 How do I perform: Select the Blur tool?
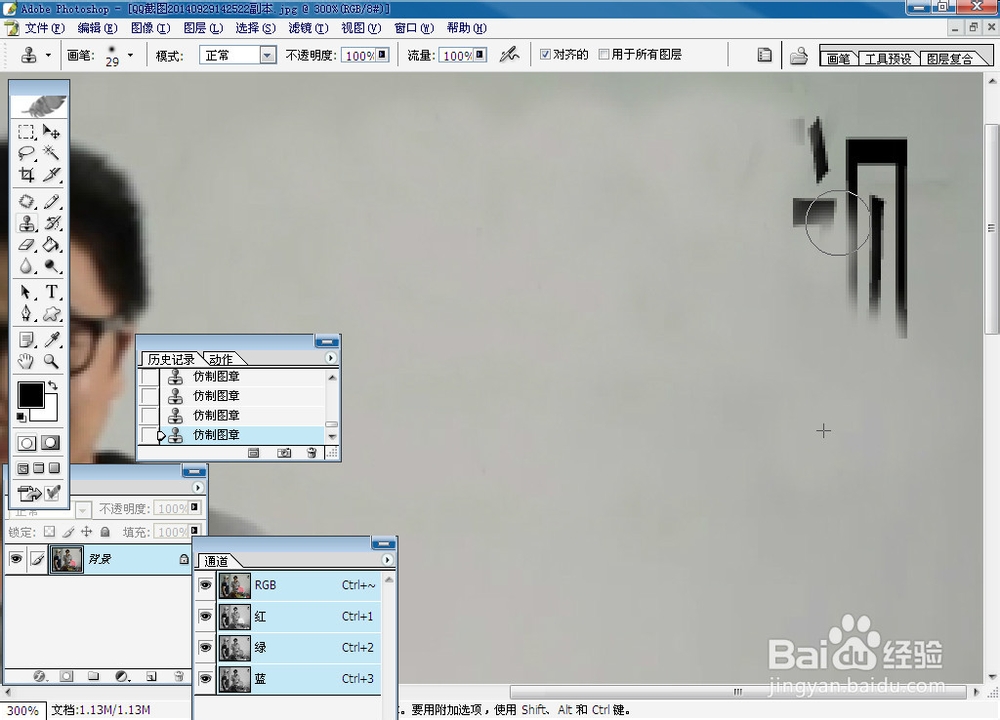[26, 265]
